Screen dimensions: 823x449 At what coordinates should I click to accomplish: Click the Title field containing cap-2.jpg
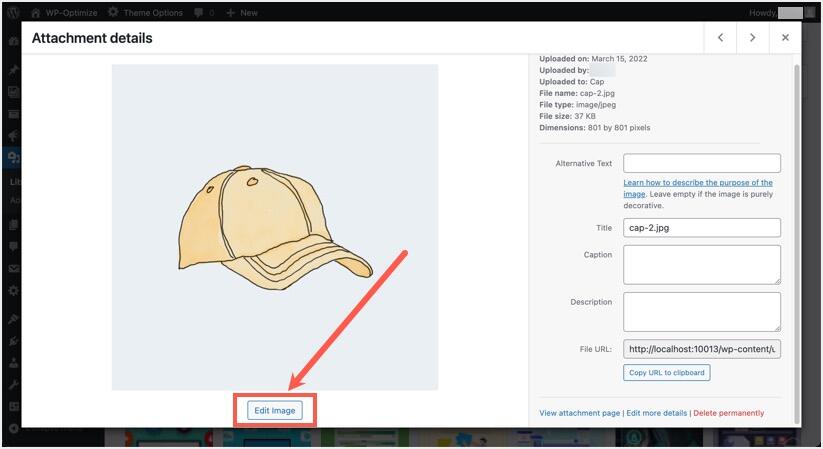[x=701, y=228]
